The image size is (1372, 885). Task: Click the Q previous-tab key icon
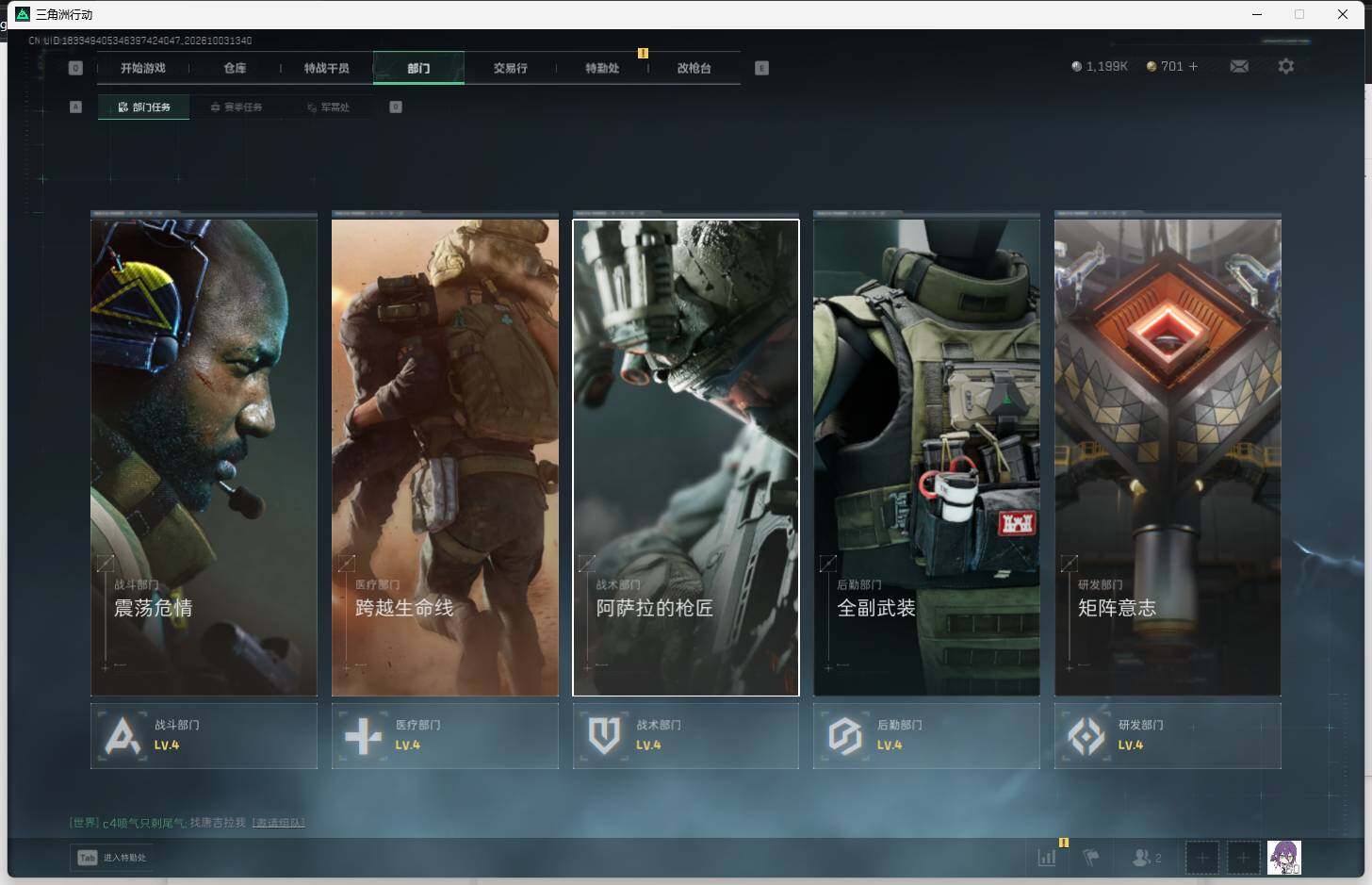(75, 68)
